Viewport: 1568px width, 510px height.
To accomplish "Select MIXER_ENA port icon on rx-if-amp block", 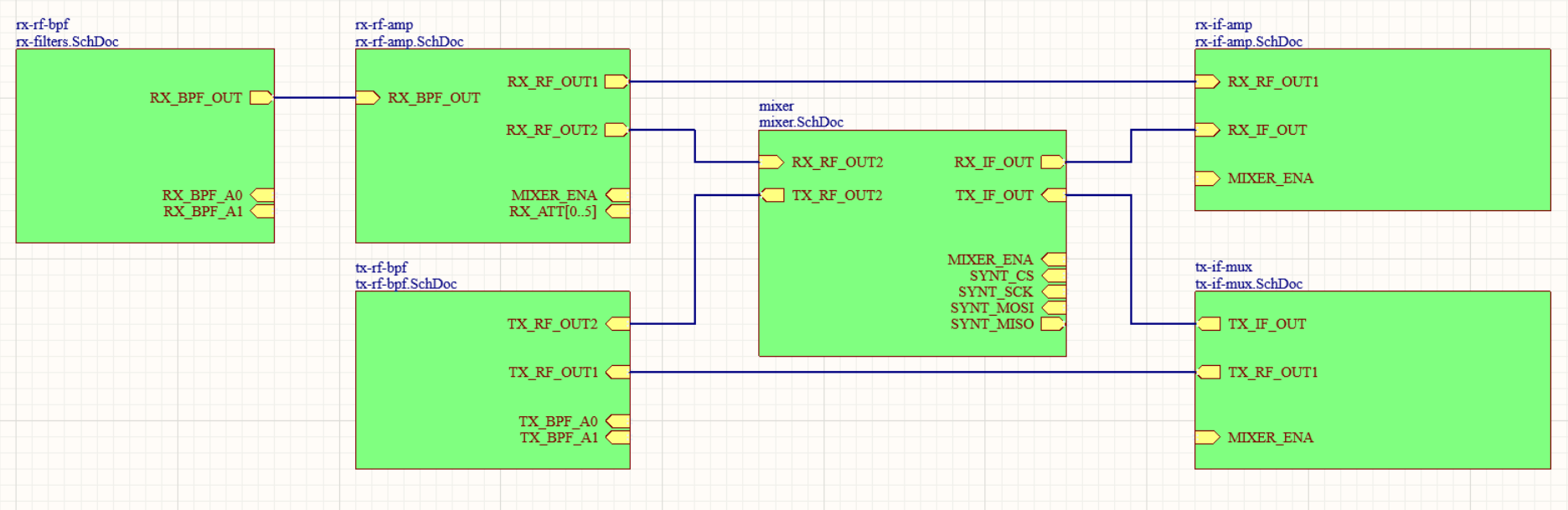I will point(1207,178).
